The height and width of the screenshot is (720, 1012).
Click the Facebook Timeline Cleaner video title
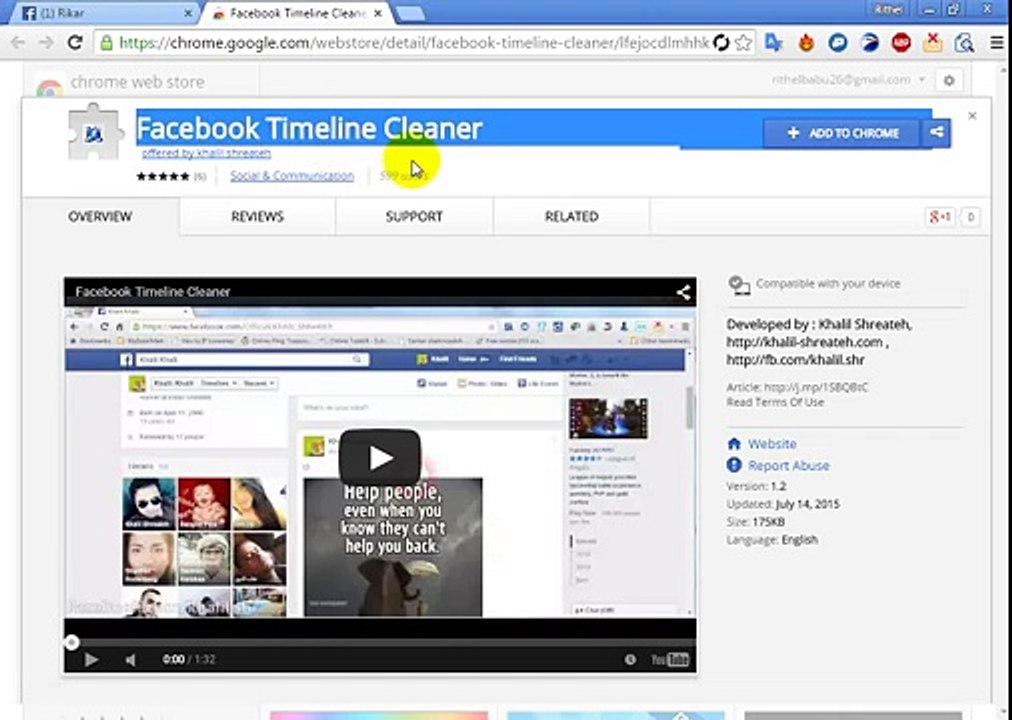[152, 292]
